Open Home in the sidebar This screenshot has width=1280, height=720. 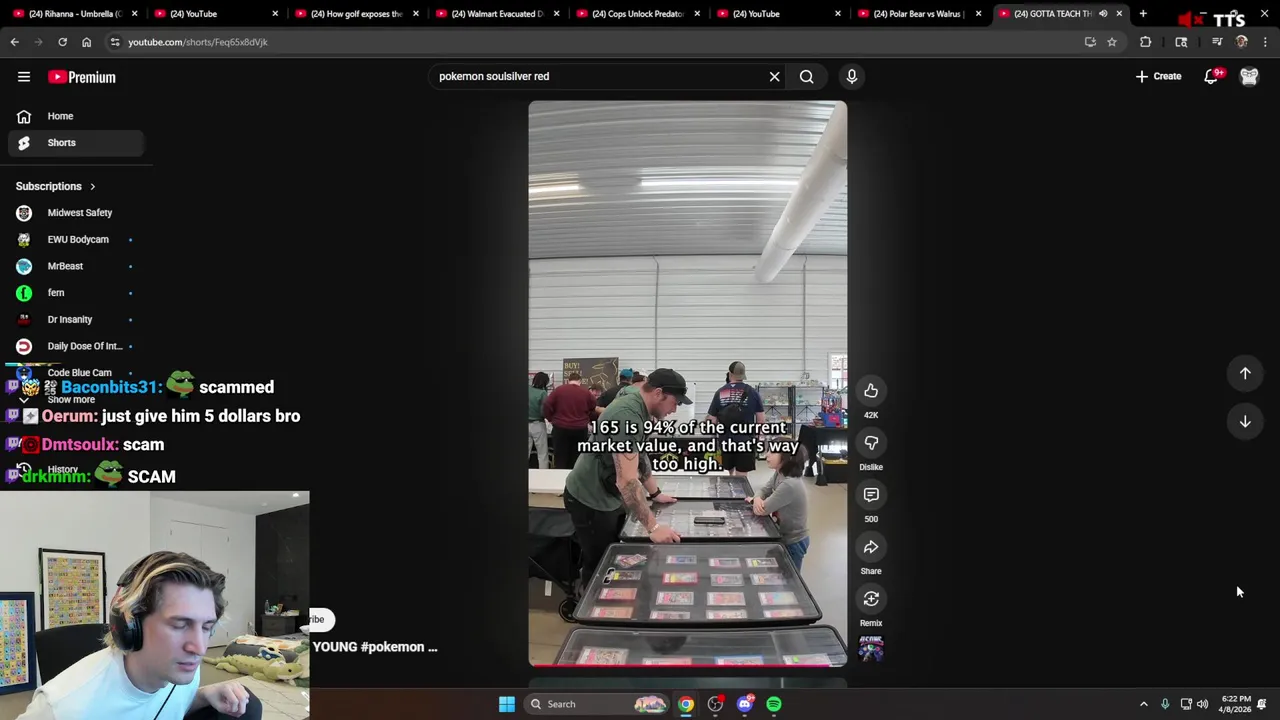[x=75, y=116]
